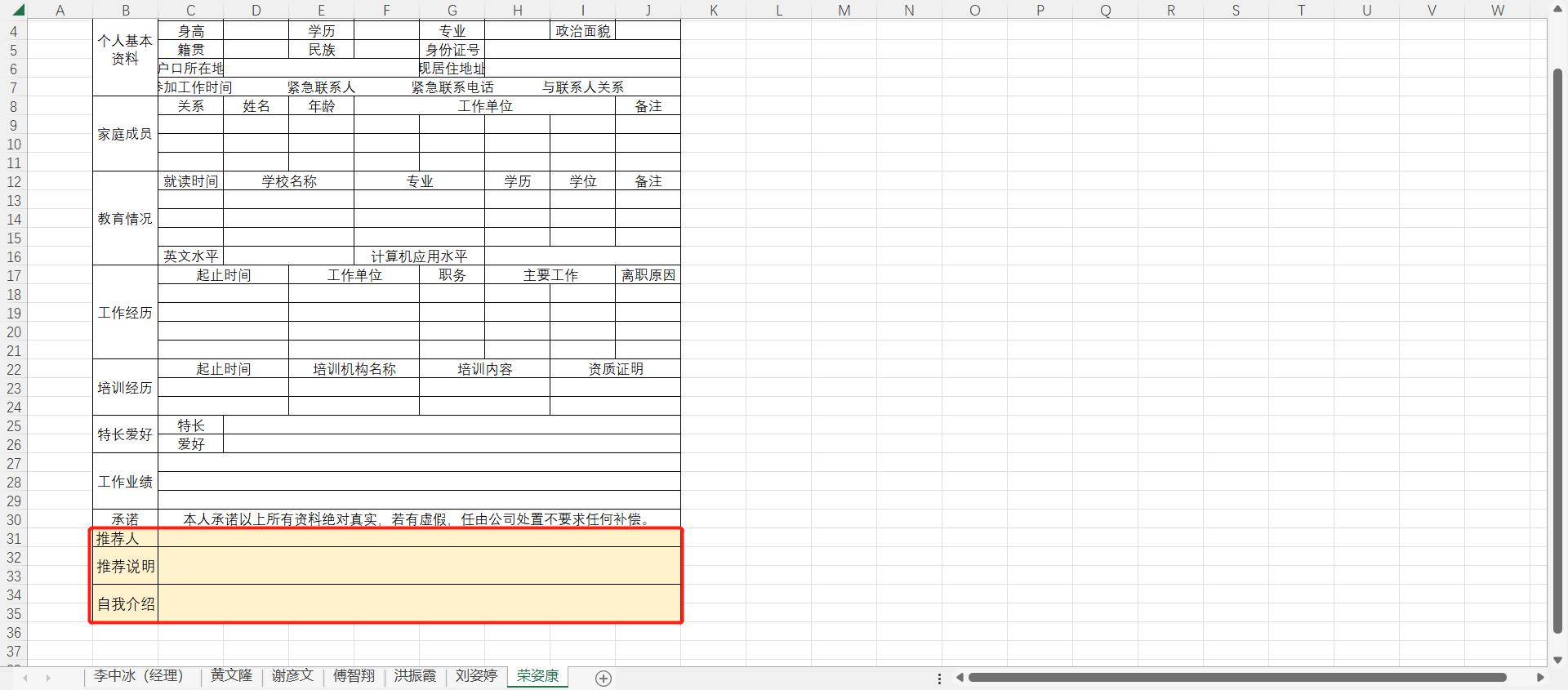Click the 学历 cell in row 4
The image size is (1568, 690).
coord(321,31)
